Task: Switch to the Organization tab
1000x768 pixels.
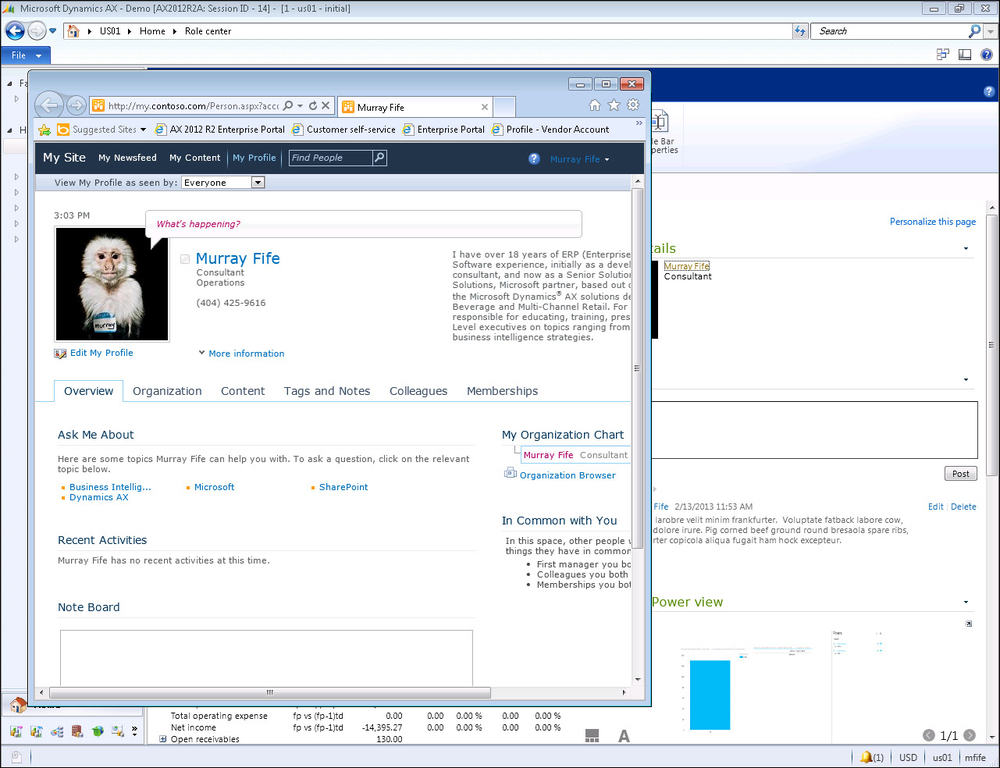Action: coord(167,391)
